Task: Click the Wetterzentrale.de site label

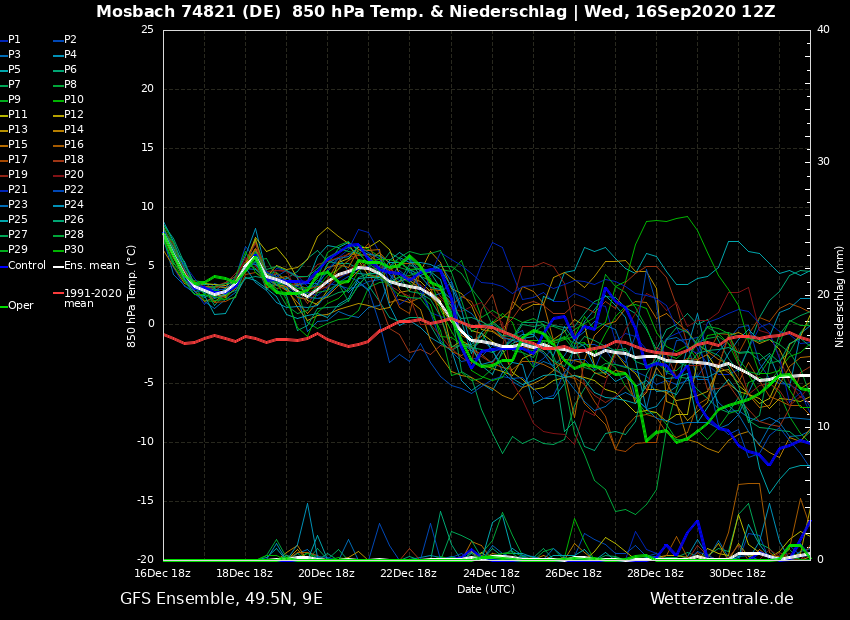Action: coord(721,599)
